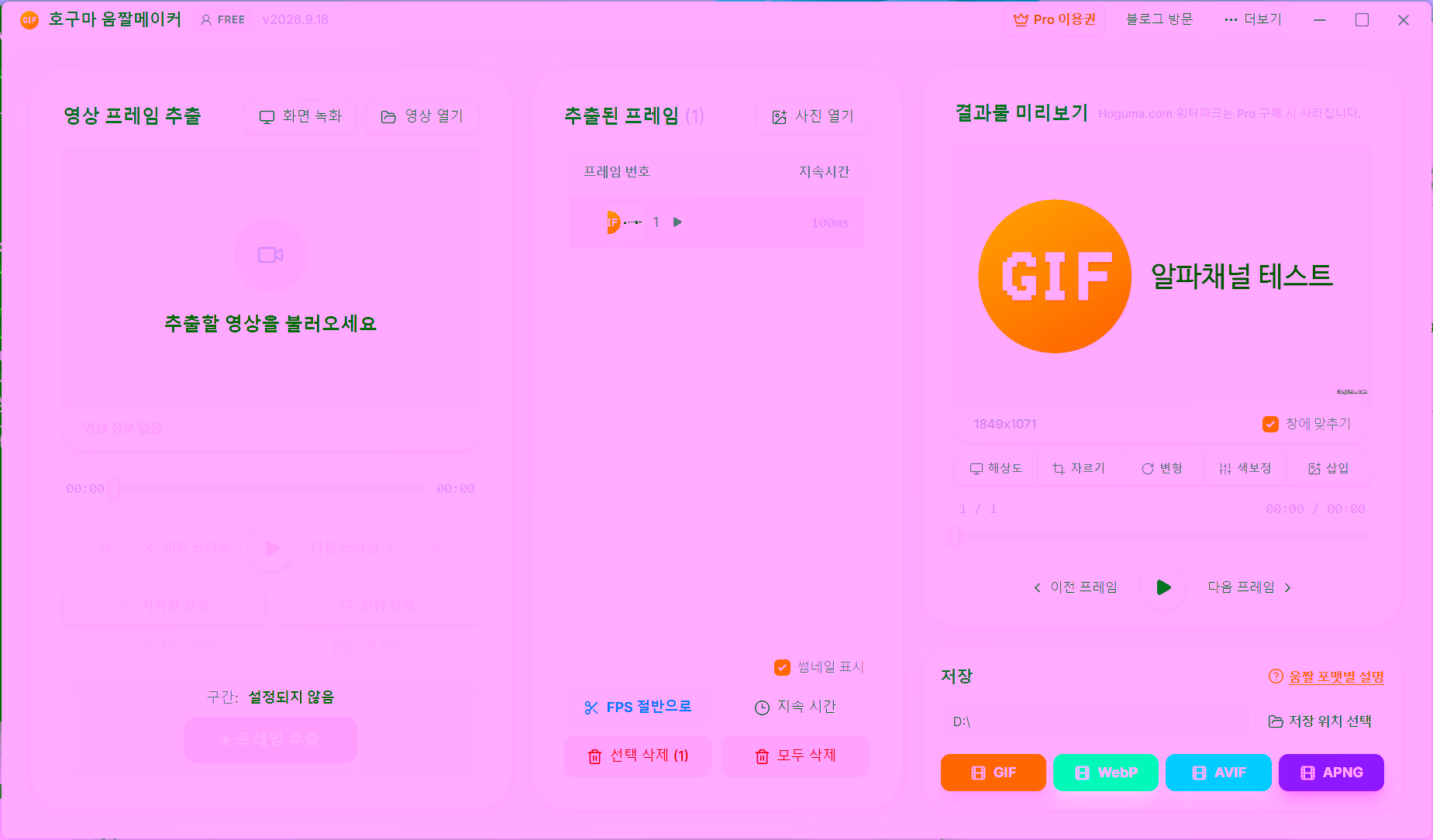
Task: Export as WebP with the green button
Action: pos(1106,773)
